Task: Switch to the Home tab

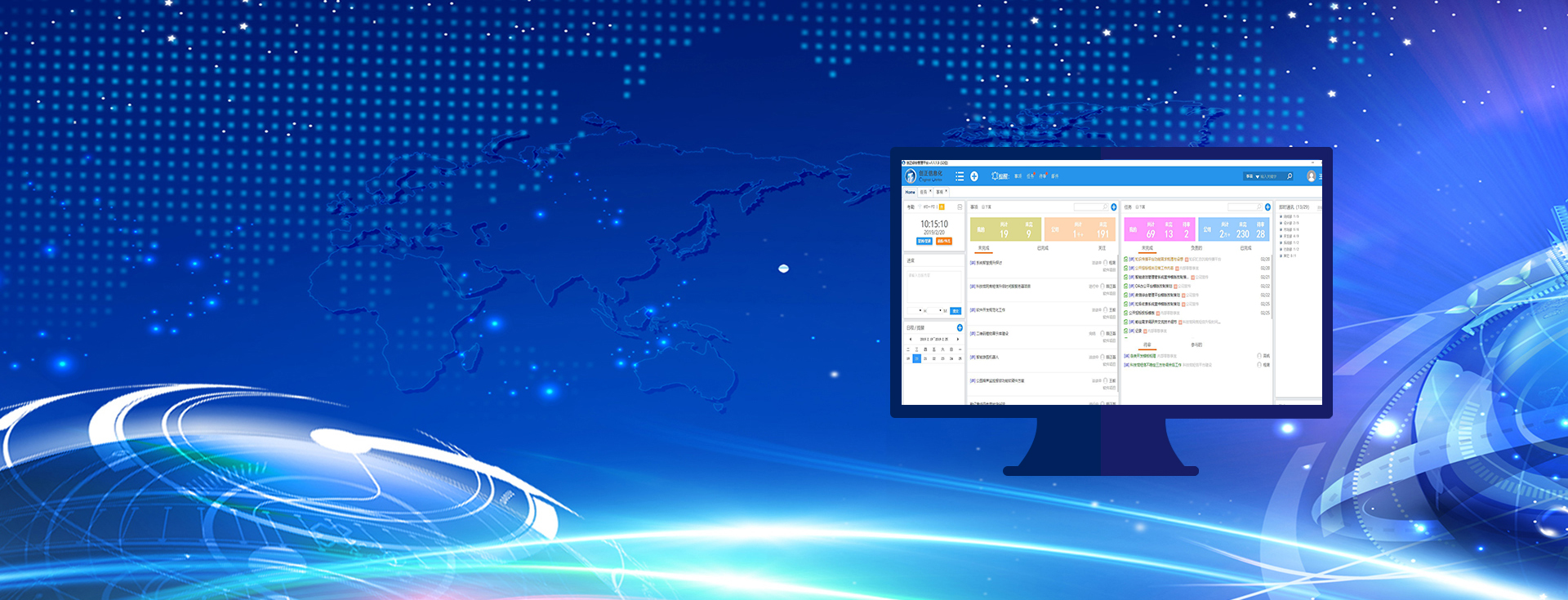Action: (910, 192)
